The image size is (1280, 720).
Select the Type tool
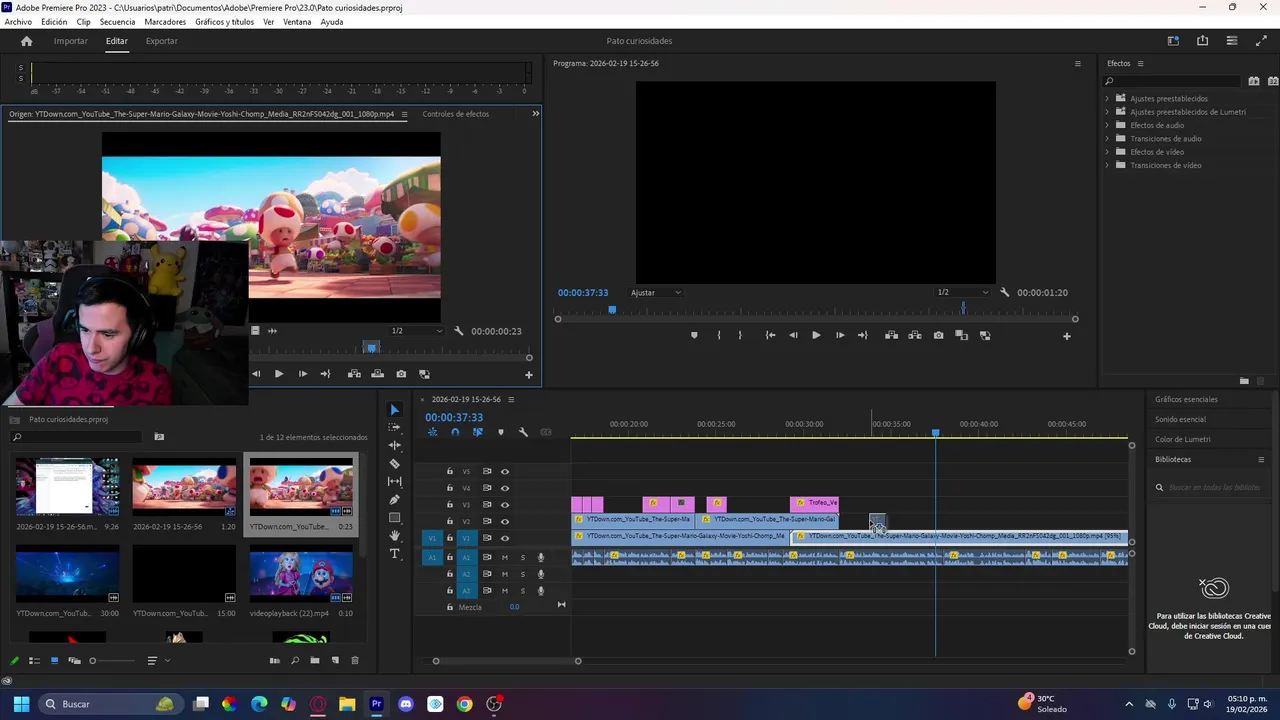point(394,553)
